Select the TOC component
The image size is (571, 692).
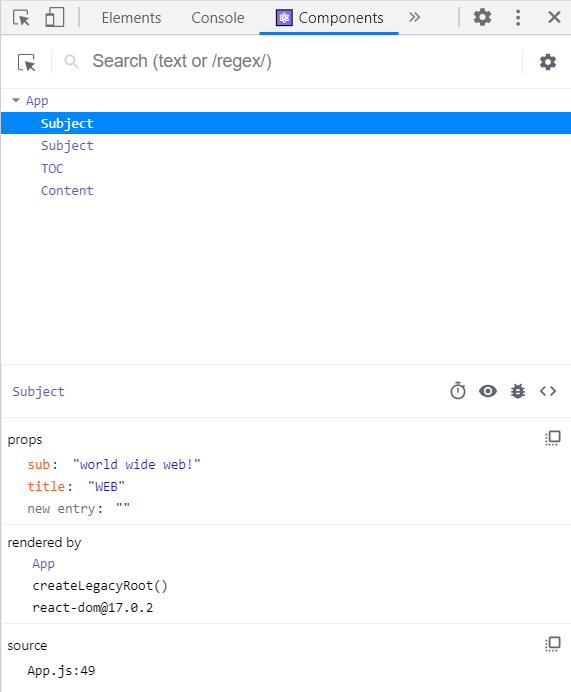tap(52, 169)
